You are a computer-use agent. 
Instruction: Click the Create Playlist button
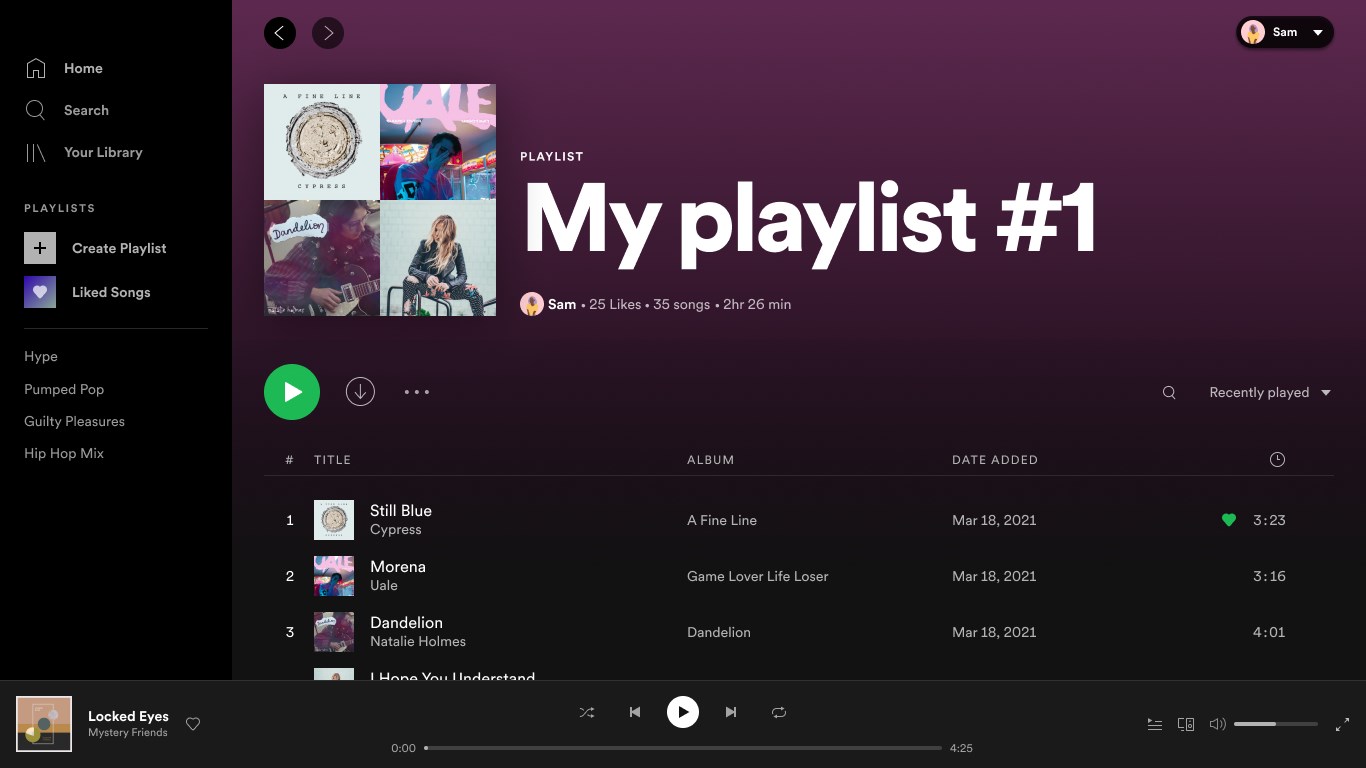(119, 248)
